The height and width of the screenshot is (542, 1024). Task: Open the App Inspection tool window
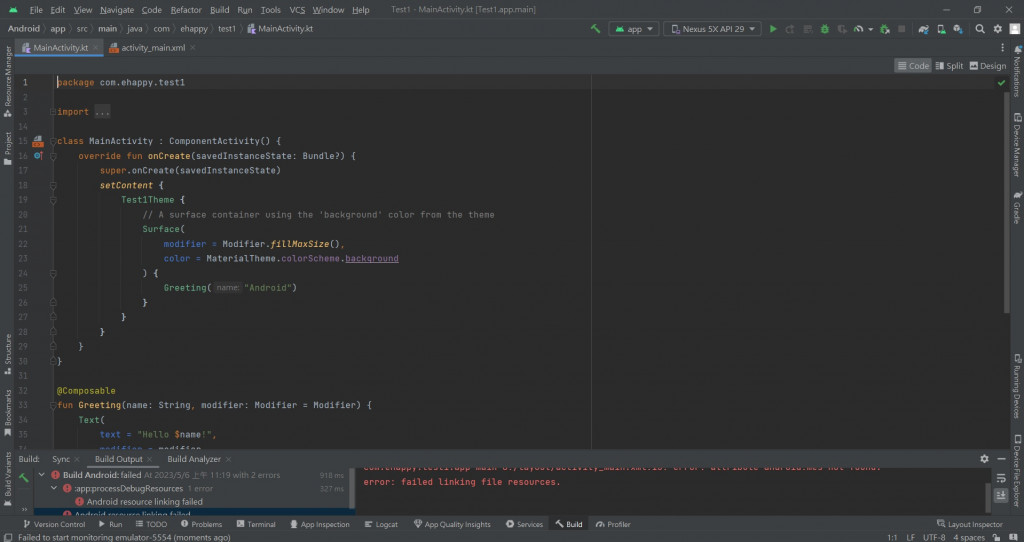tap(320, 524)
